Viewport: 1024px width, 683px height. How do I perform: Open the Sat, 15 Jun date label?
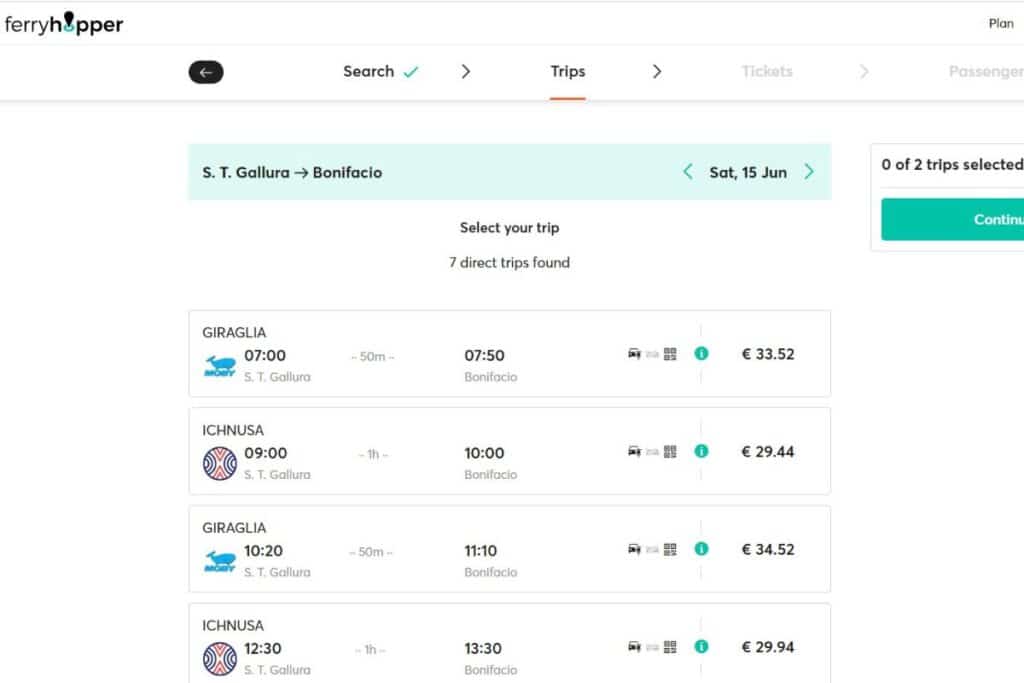[746, 171]
